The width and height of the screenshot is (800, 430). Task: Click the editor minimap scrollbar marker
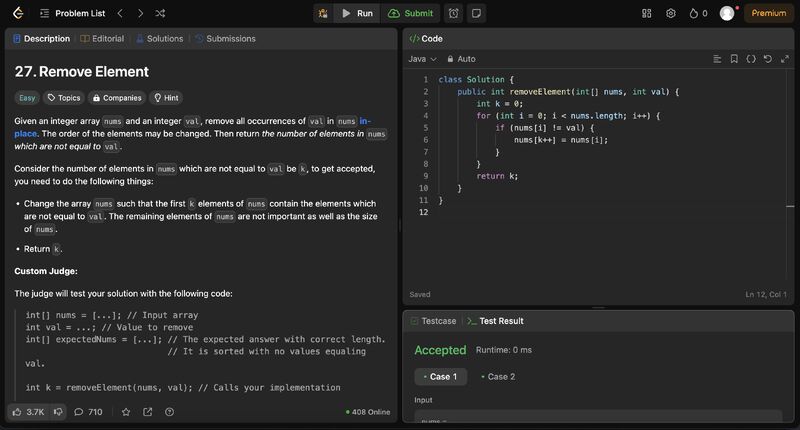click(790, 207)
